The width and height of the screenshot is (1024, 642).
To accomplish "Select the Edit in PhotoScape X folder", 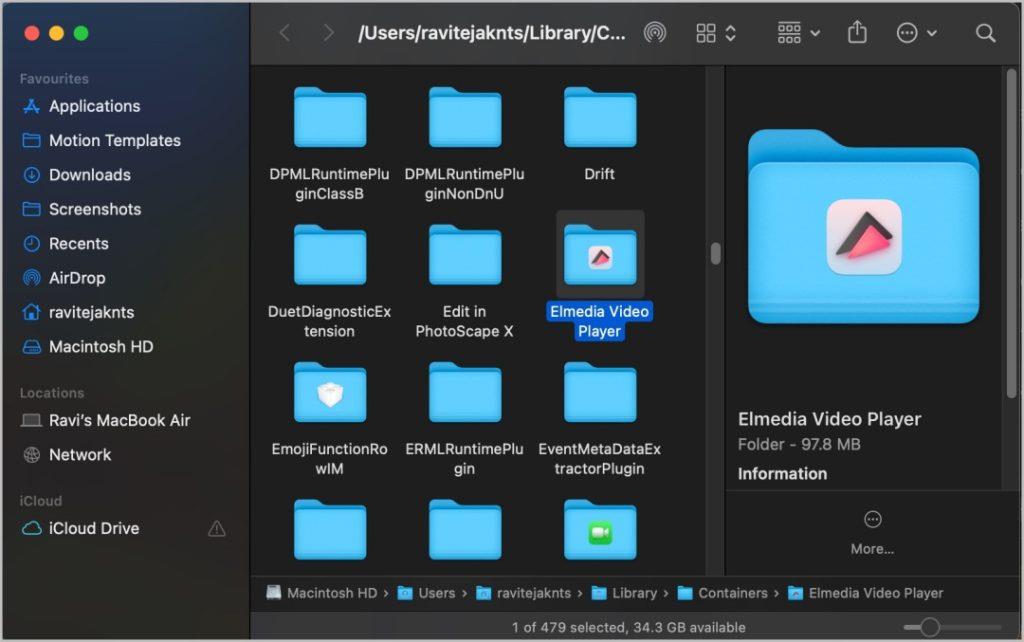I will click(x=465, y=255).
